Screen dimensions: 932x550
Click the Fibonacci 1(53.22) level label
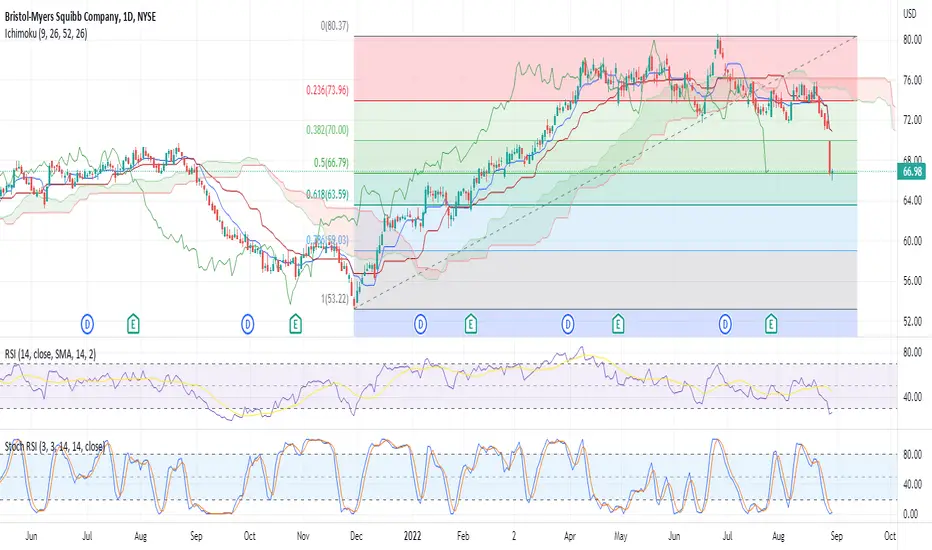pyautogui.click(x=335, y=298)
